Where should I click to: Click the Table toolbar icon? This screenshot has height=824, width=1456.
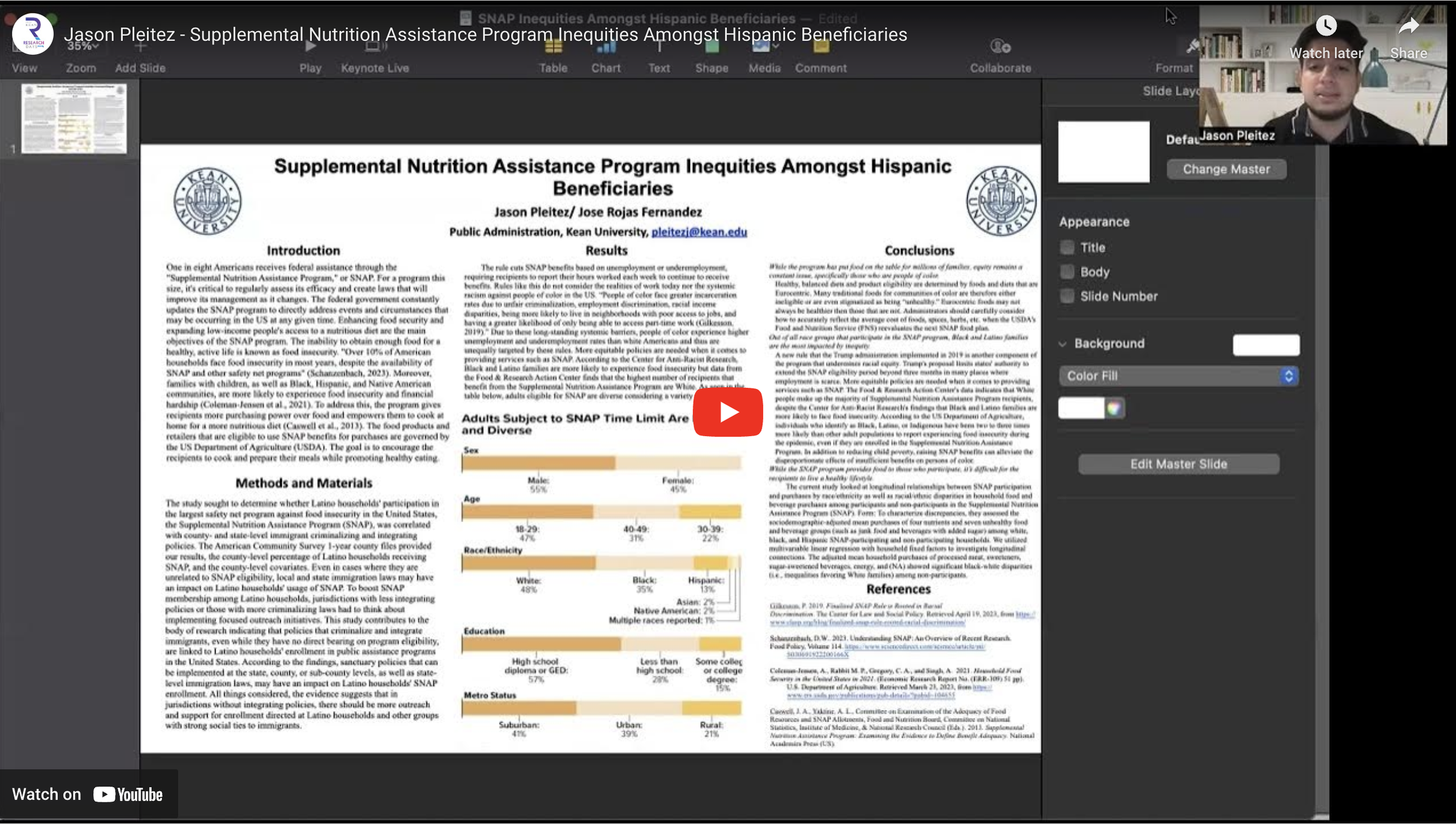[x=553, y=47]
